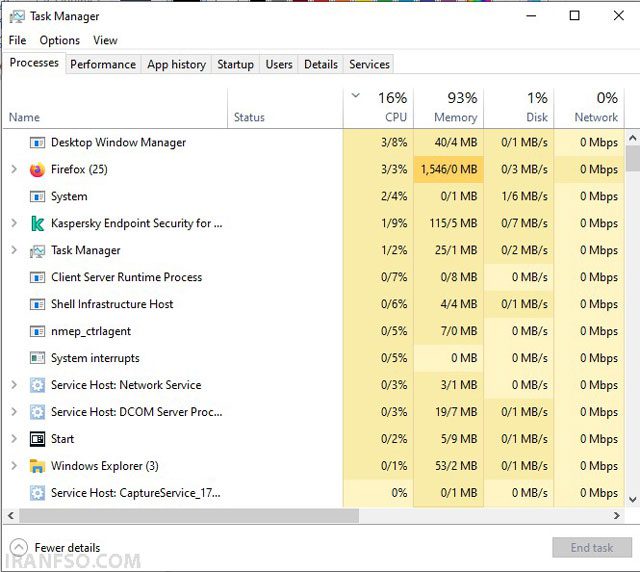This screenshot has width=640, height=572.
Task: Click the Service Host: CaptureService gear icon
Action: point(37,493)
